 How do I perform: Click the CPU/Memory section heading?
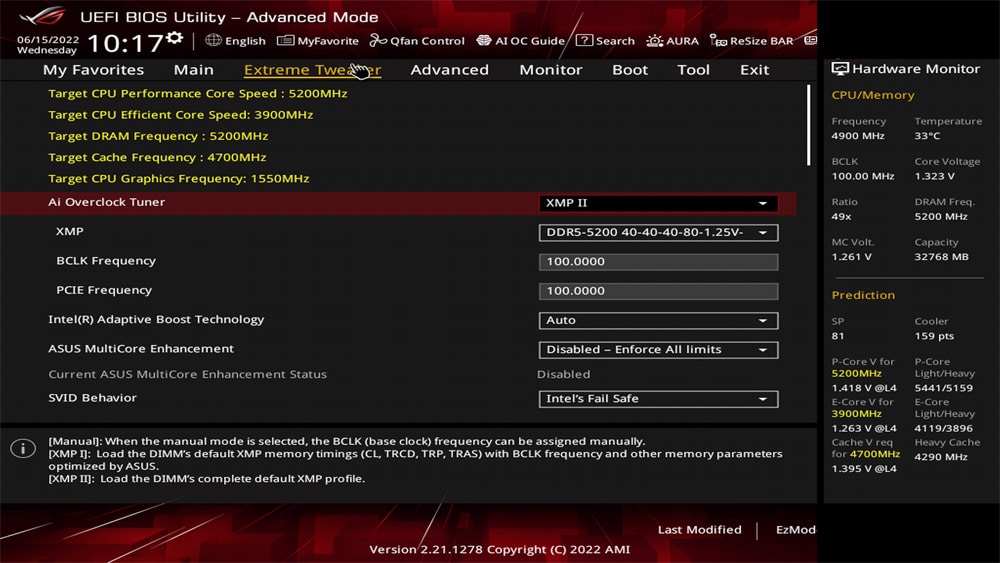(x=873, y=94)
